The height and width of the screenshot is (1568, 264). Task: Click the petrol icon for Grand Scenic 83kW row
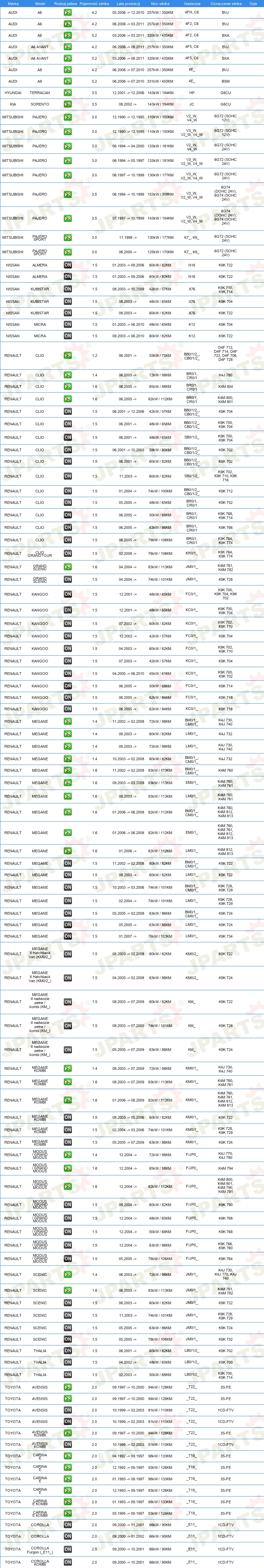tap(68, 567)
